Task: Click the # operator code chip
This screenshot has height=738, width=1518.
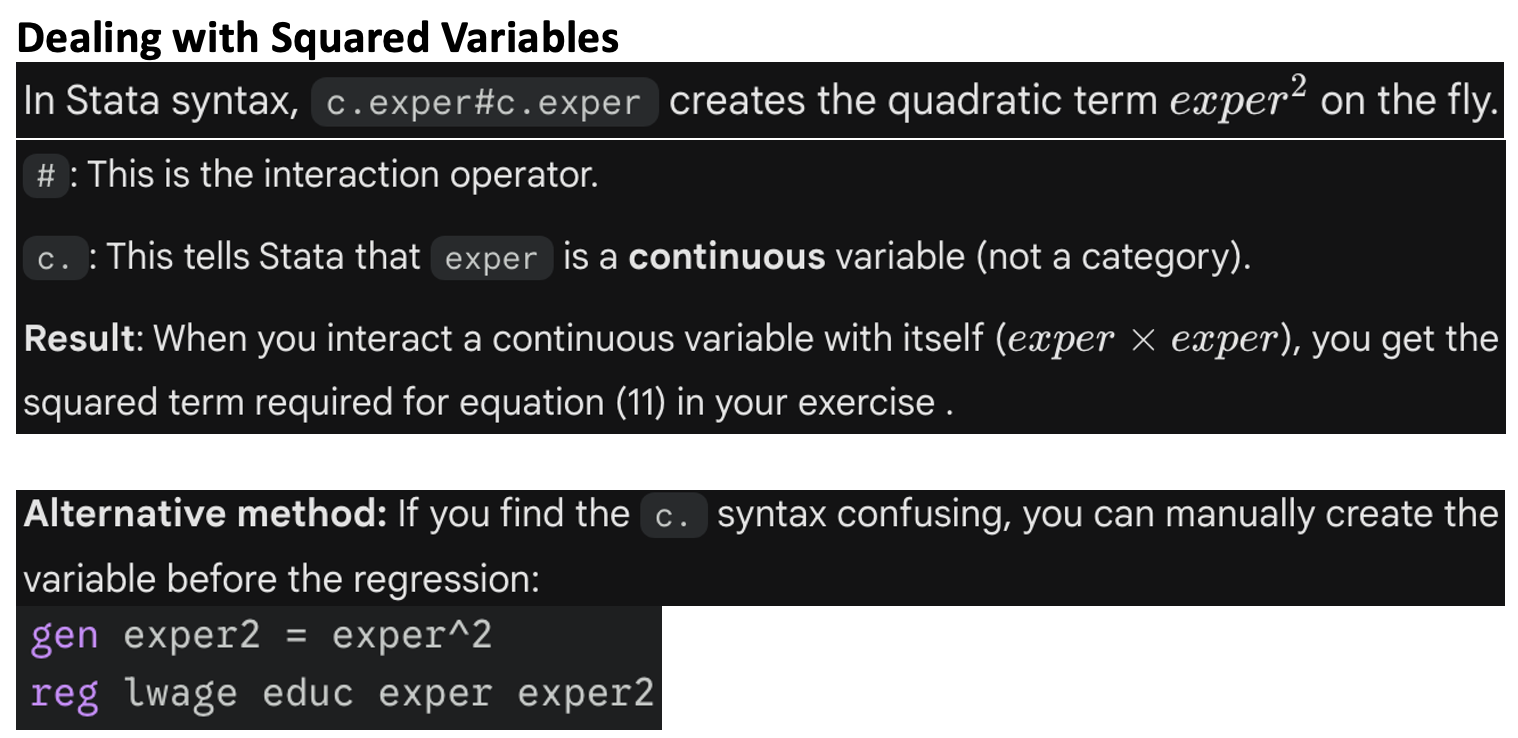Action: (45, 177)
